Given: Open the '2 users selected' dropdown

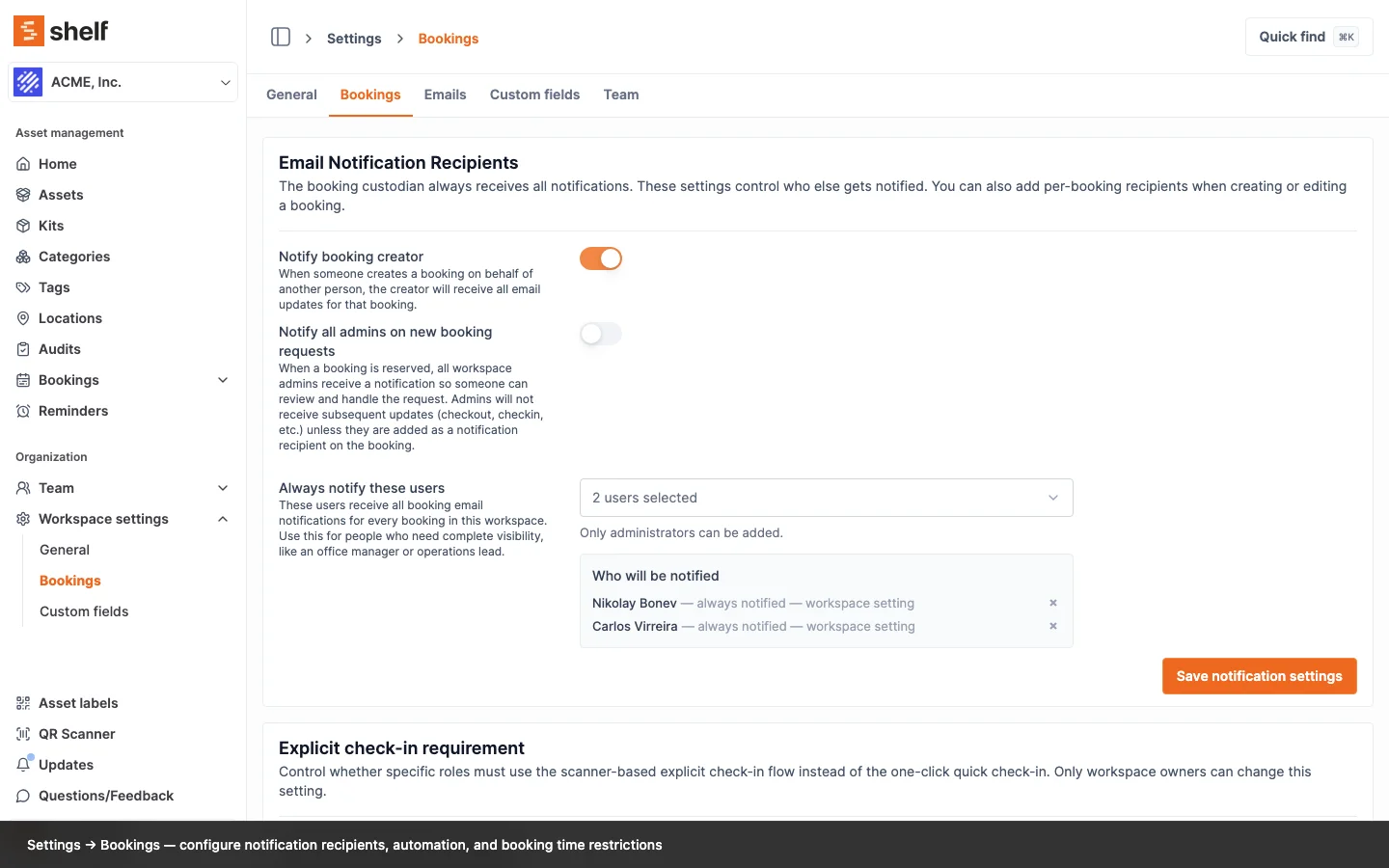Looking at the screenshot, I should coord(826,498).
